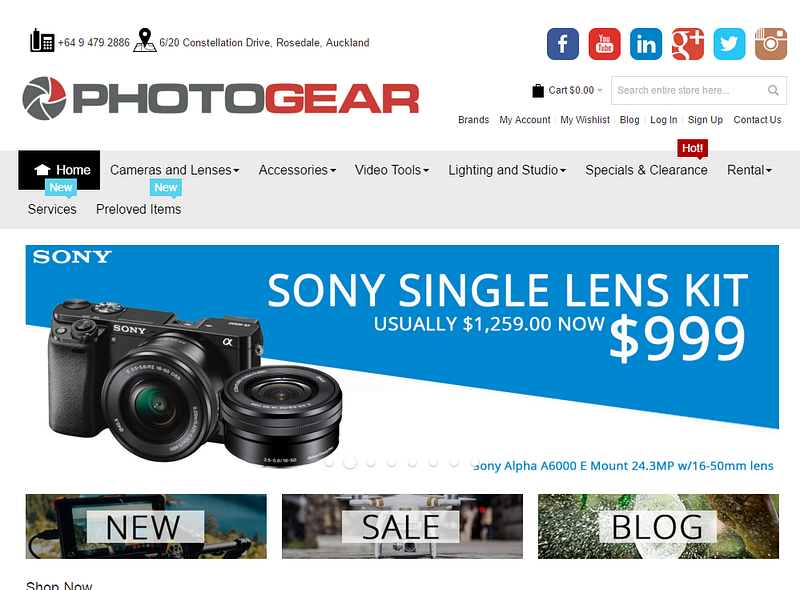Click the Google Plus icon
The width and height of the screenshot is (800, 590).
coord(688,44)
